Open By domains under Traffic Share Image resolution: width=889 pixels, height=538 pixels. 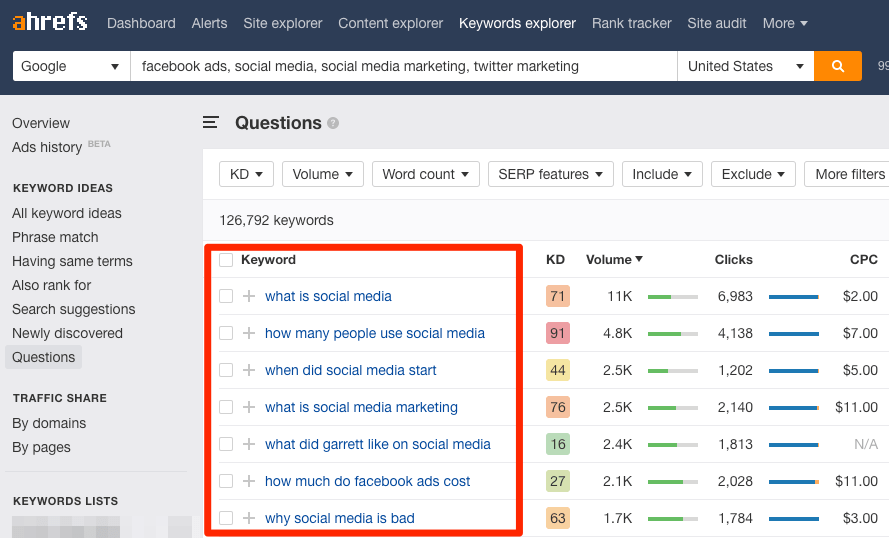(49, 423)
